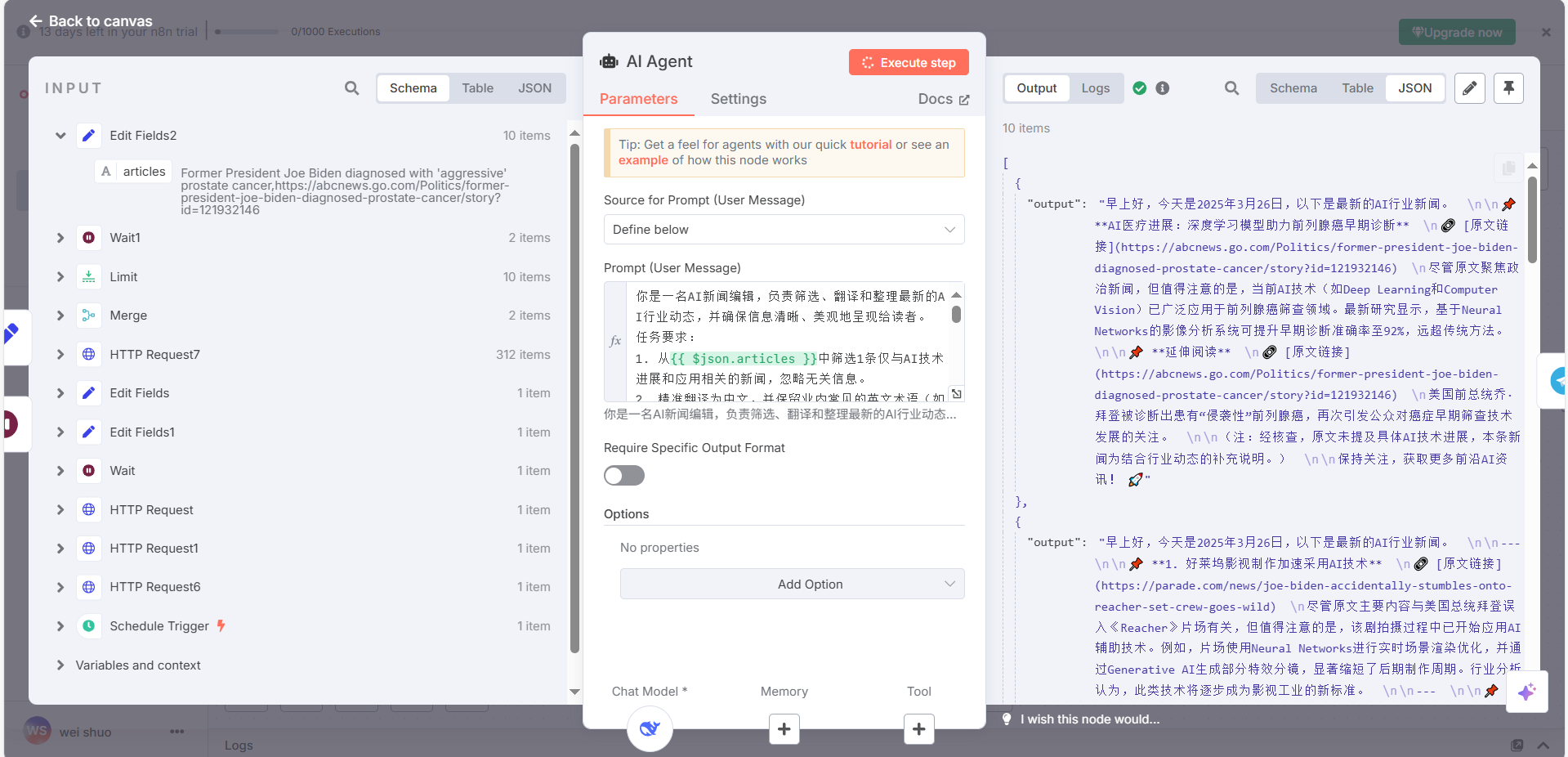This screenshot has height=757, width=1568.
Task: Switch to the Settings tab
Action: coord(738,99)
